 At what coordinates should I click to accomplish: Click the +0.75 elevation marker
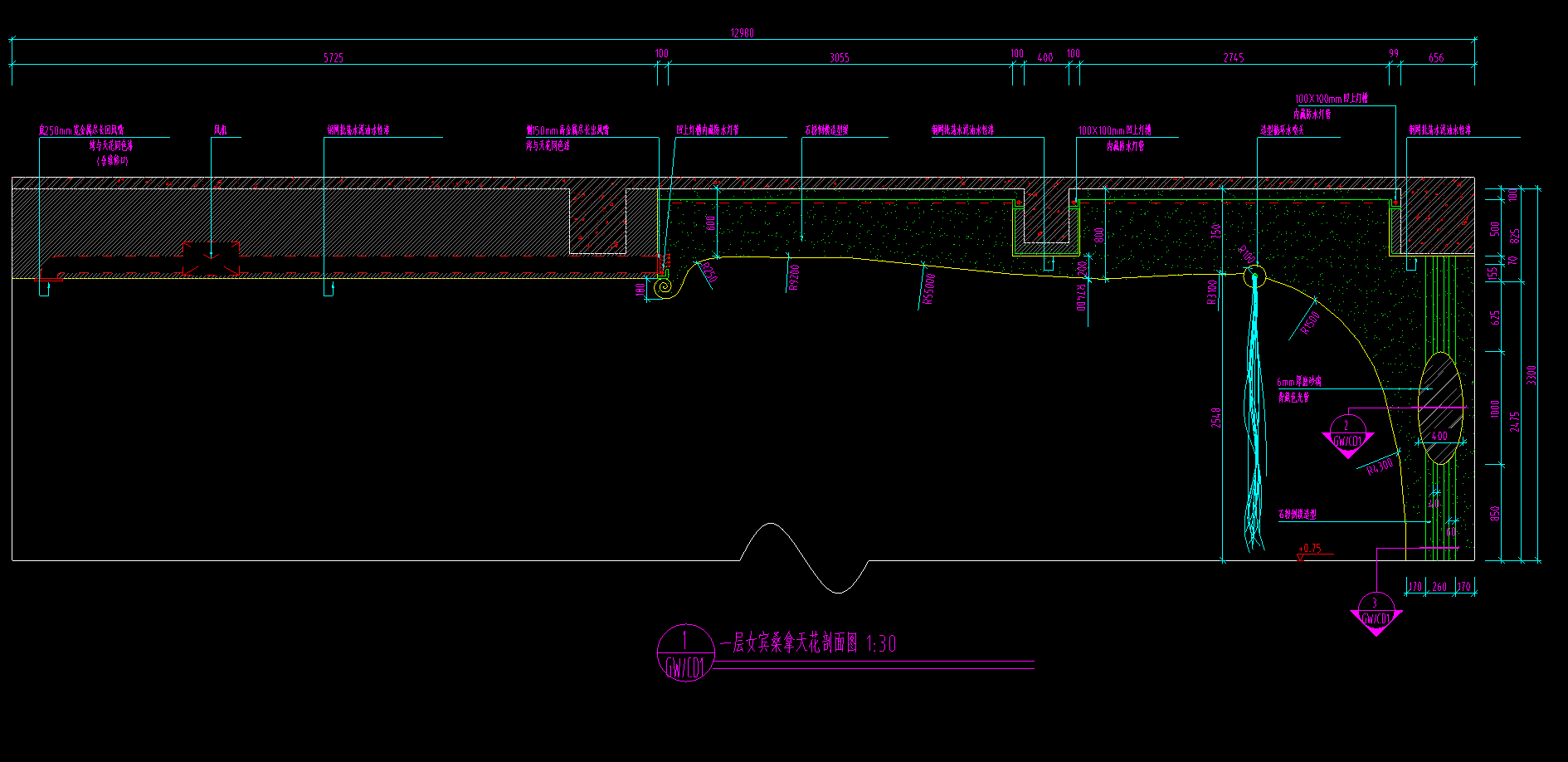click(x=1309, y=550)
